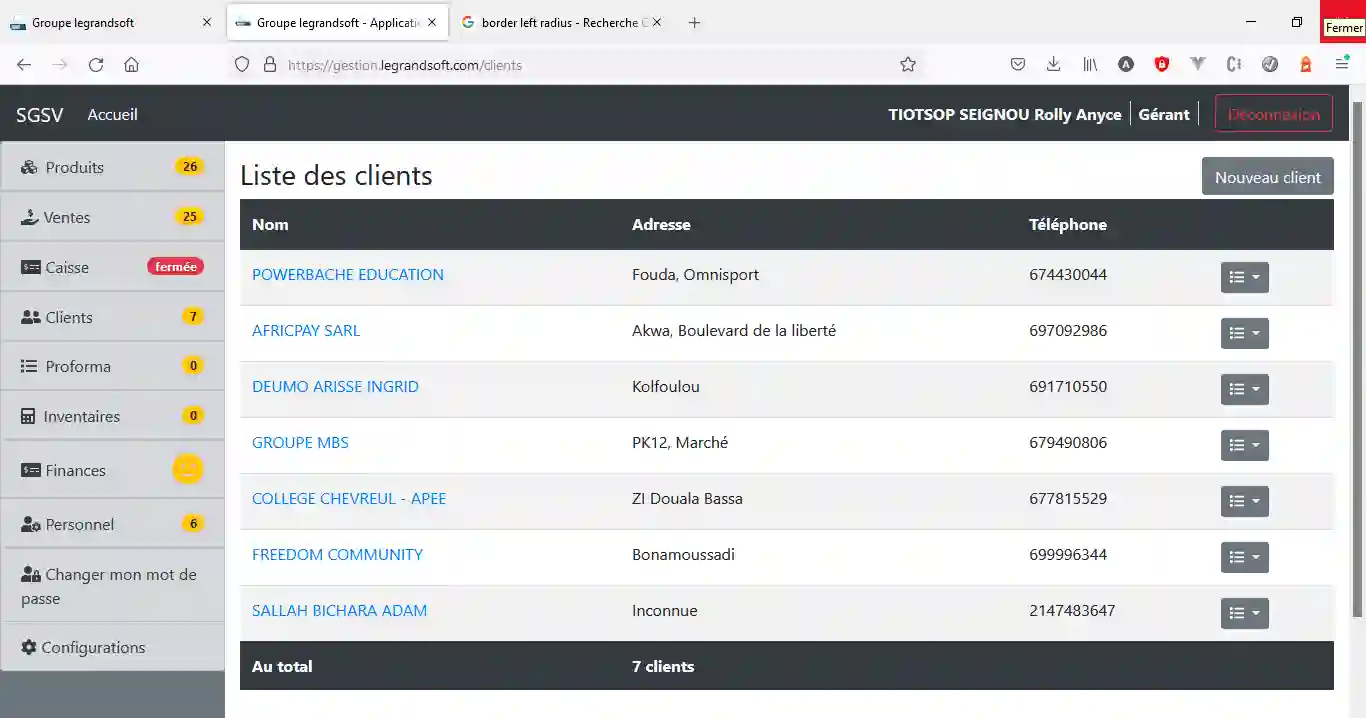Viewport: 1366px width, 718px height.
Task: Expand actions for SALLAH BICHARA ADAM row
Action: pos(1244,613)
